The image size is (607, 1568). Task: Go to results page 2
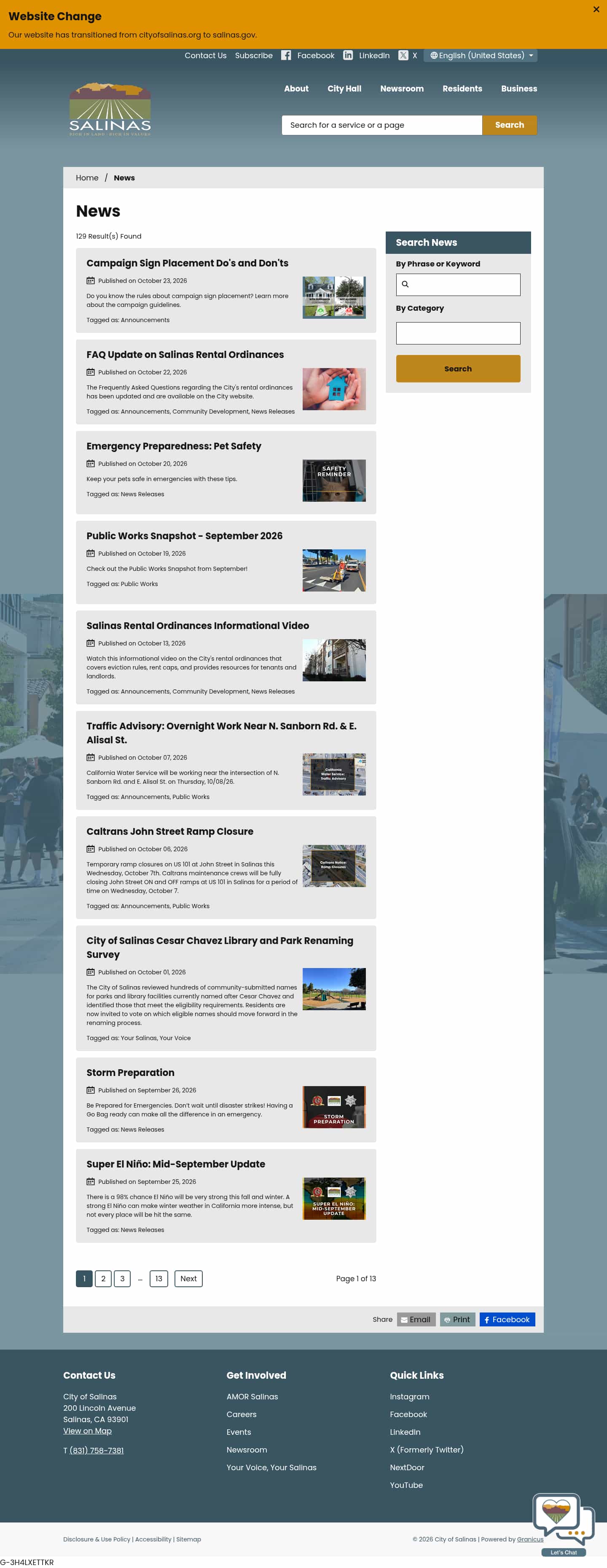104,1279
